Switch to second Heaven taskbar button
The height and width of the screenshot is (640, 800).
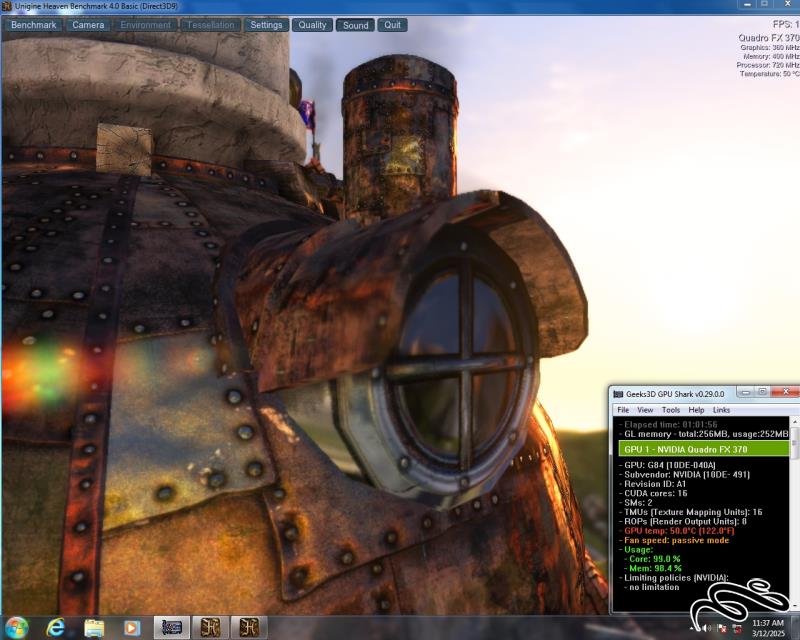tap(248, 627)
